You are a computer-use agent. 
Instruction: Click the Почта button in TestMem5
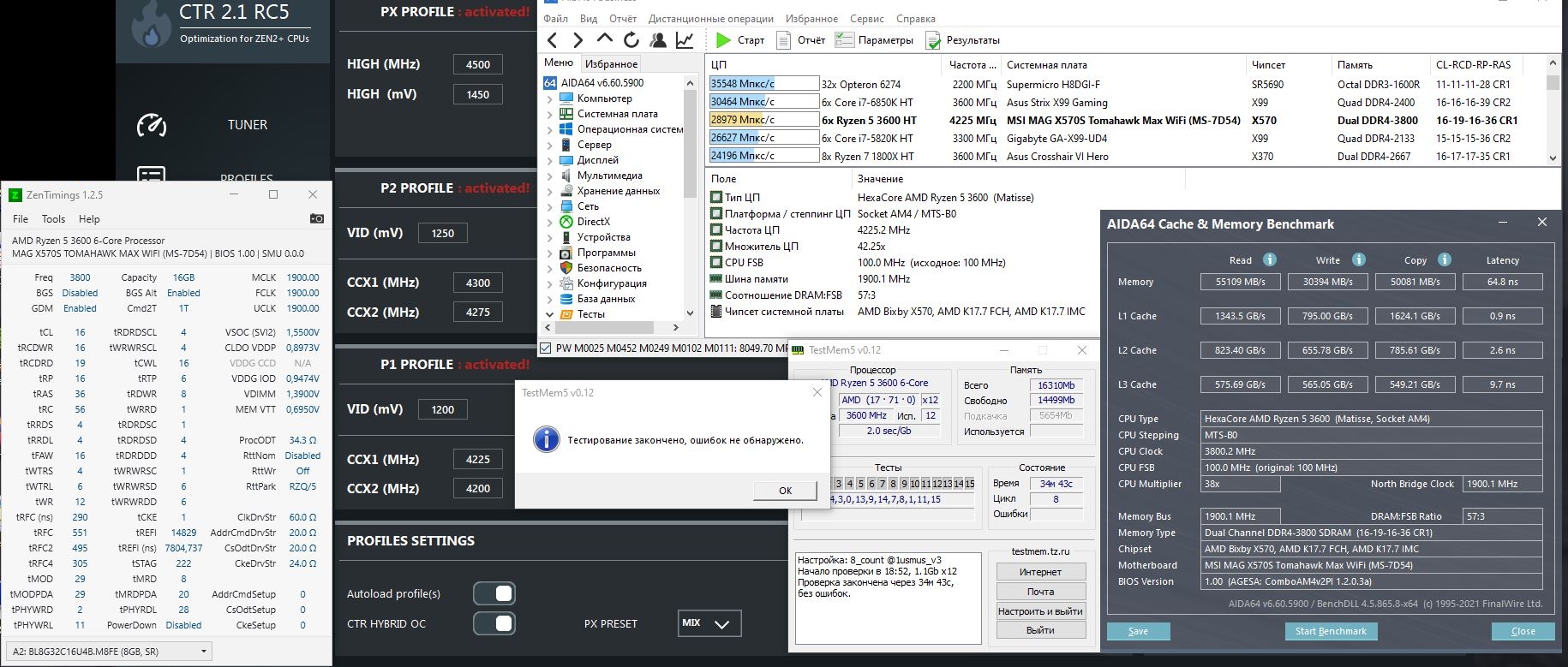click(1041, 592)
